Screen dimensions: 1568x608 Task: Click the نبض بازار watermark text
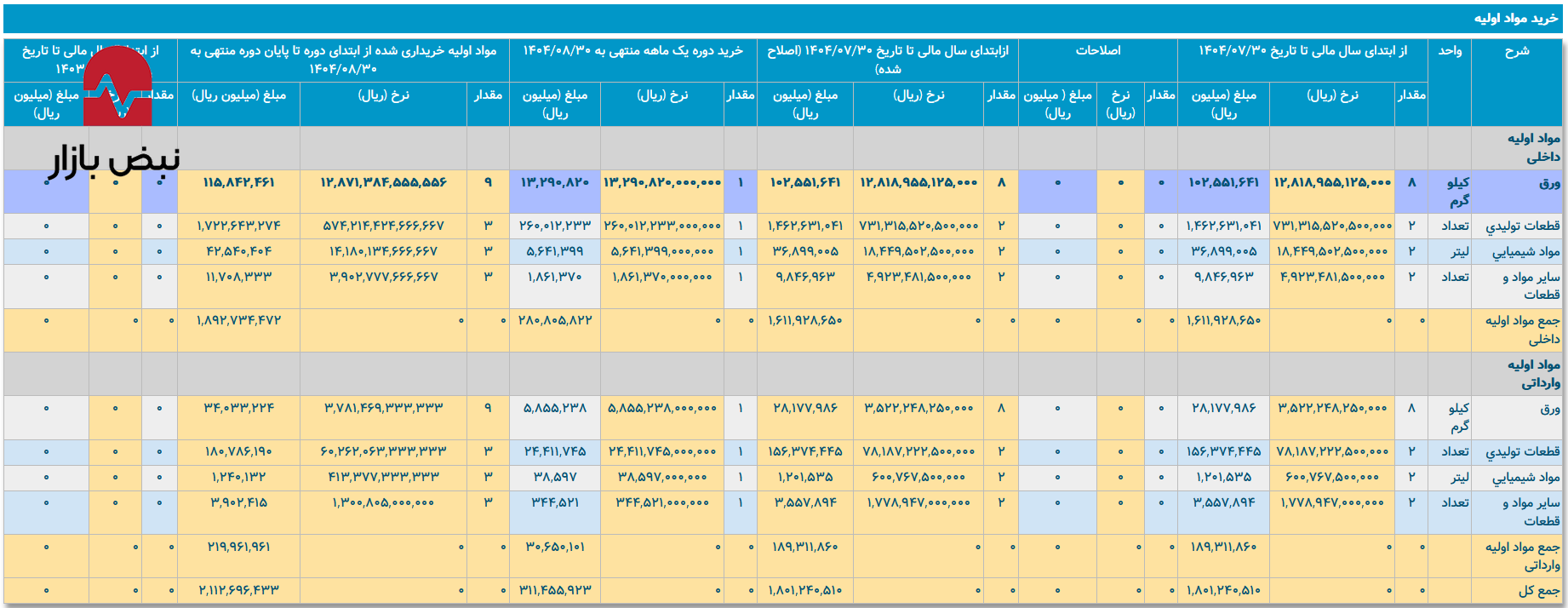click(x=114, y=160)
